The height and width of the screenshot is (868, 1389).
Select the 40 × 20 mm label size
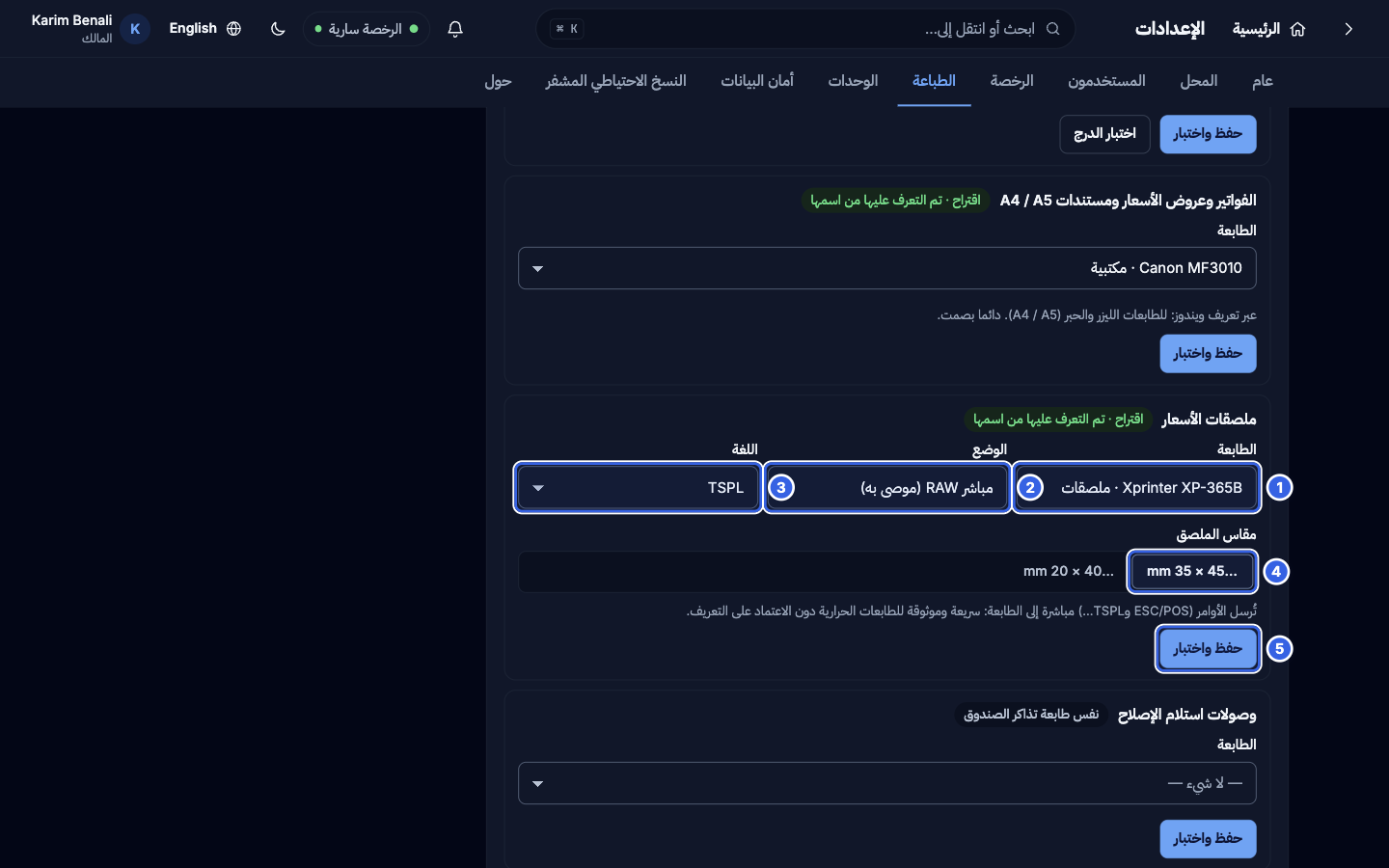coord(1069,572)
